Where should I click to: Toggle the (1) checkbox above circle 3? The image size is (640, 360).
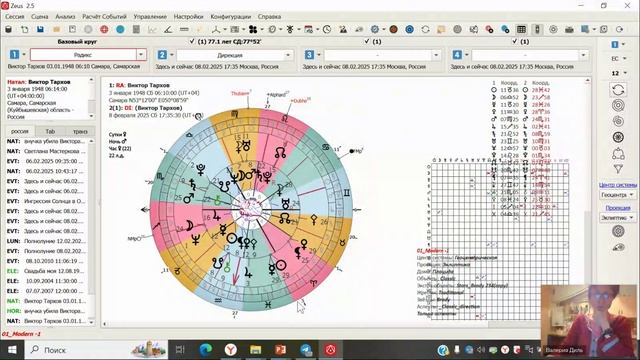click(367, 41)
